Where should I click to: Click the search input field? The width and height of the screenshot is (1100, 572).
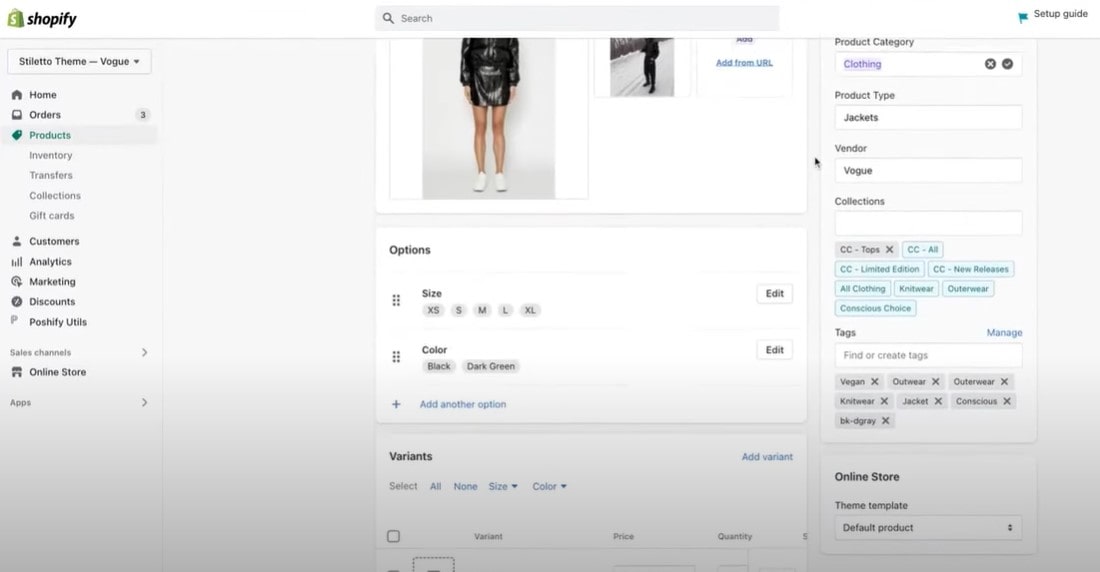(x=577, y=18)
